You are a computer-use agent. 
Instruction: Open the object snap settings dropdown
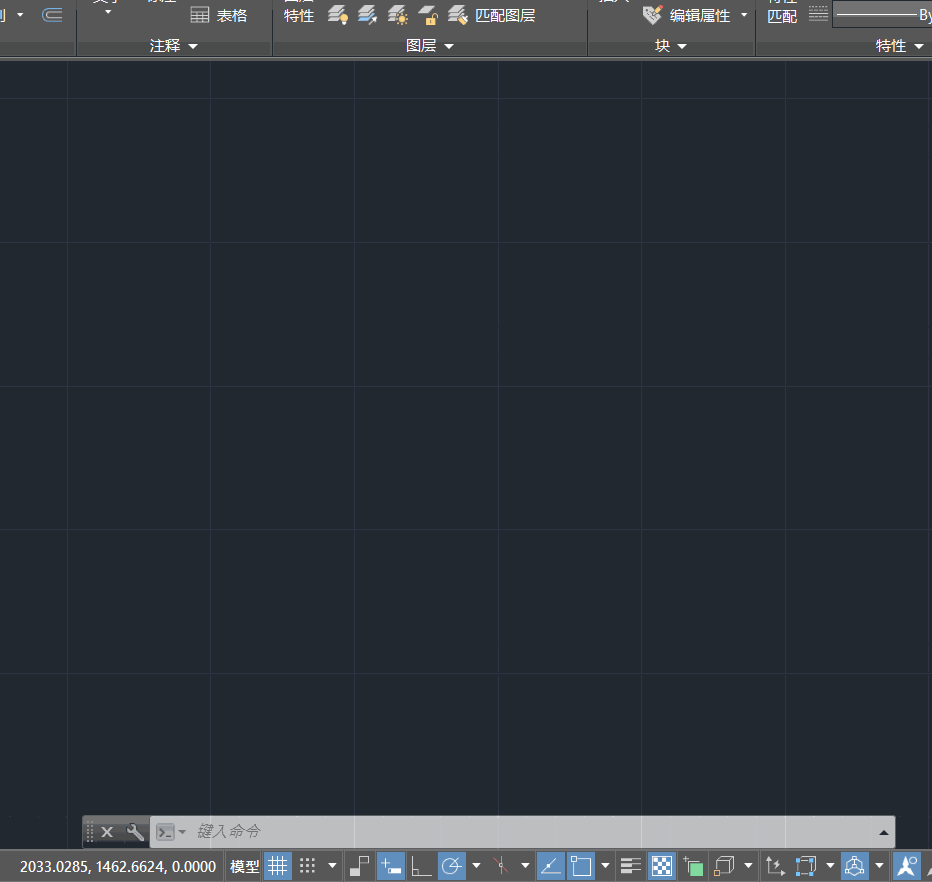point(605,866)
